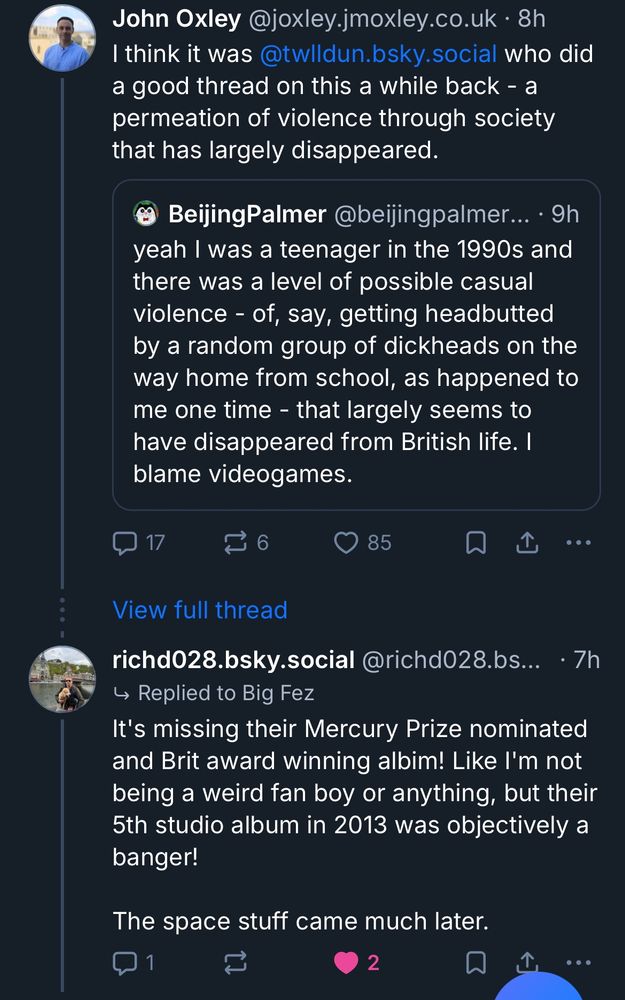This screenshot has width=625, height=1000.
Task: Open the richd028.bsky.social display name
Action: [x=233, y=660]
